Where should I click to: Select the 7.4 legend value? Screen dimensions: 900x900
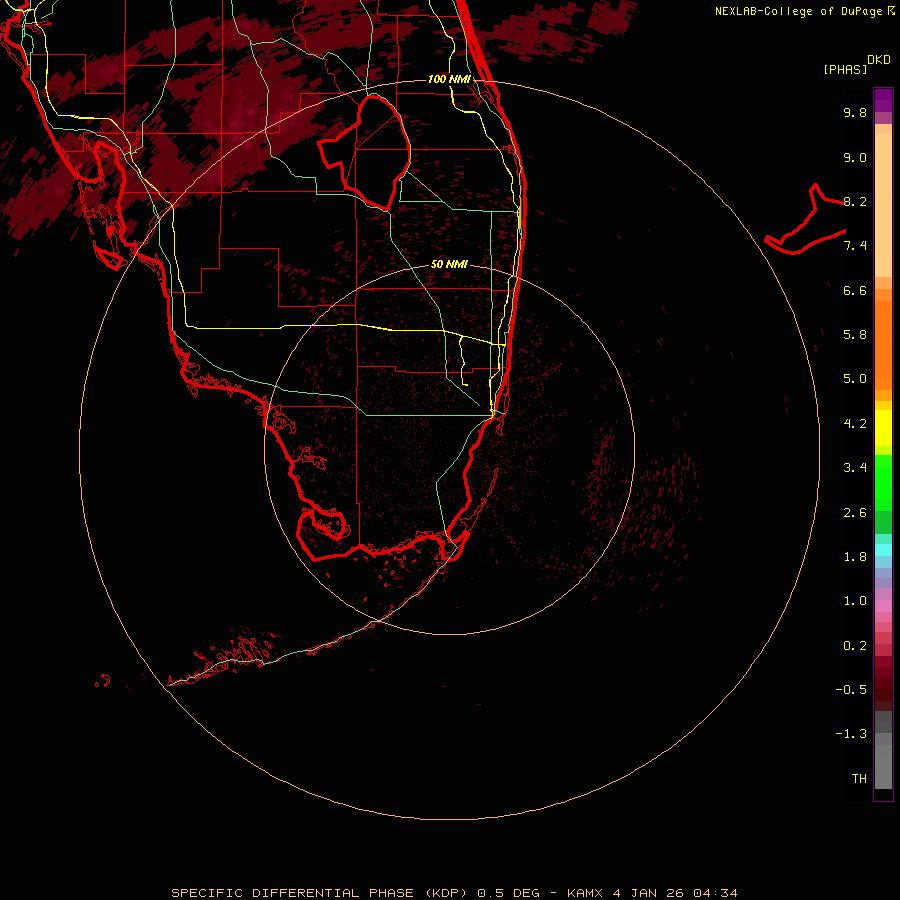pyautogui.click(x=855, y=246)
